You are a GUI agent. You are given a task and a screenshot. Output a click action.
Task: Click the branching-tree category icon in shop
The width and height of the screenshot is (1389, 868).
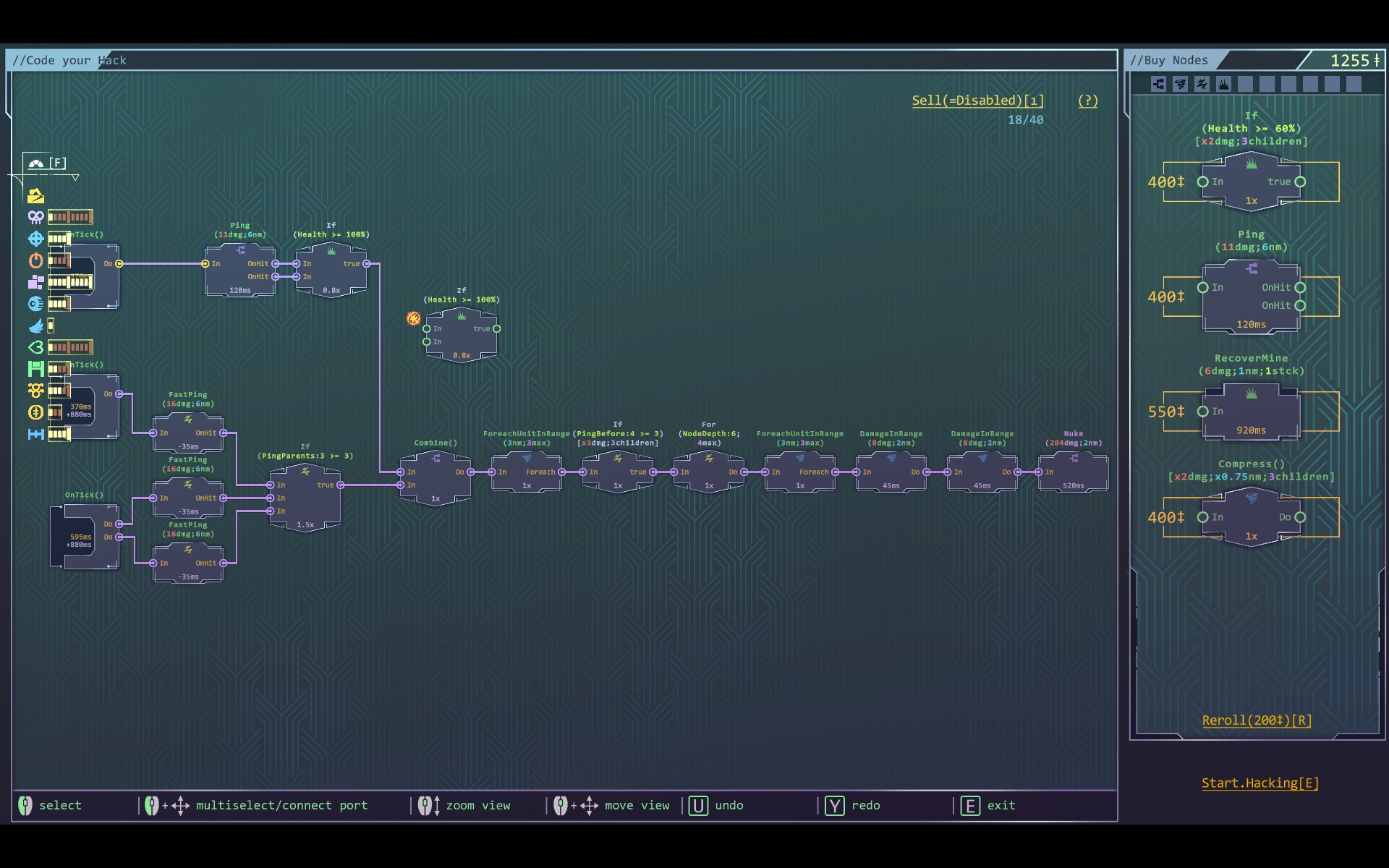coord(1158,85)
